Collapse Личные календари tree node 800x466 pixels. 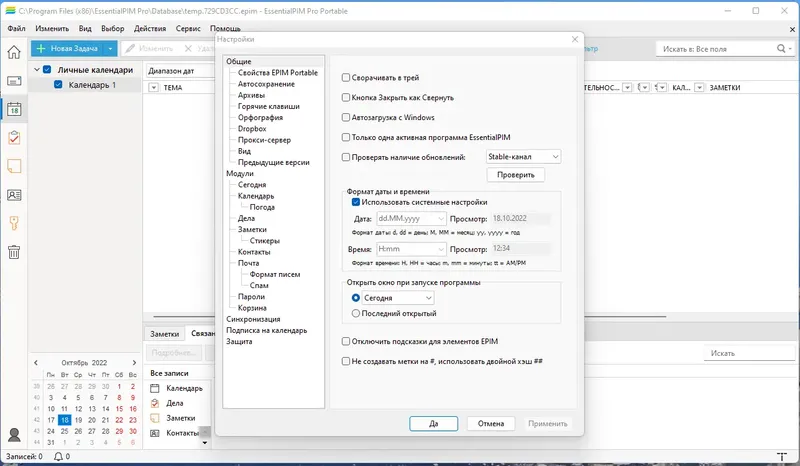click(37, 69)
